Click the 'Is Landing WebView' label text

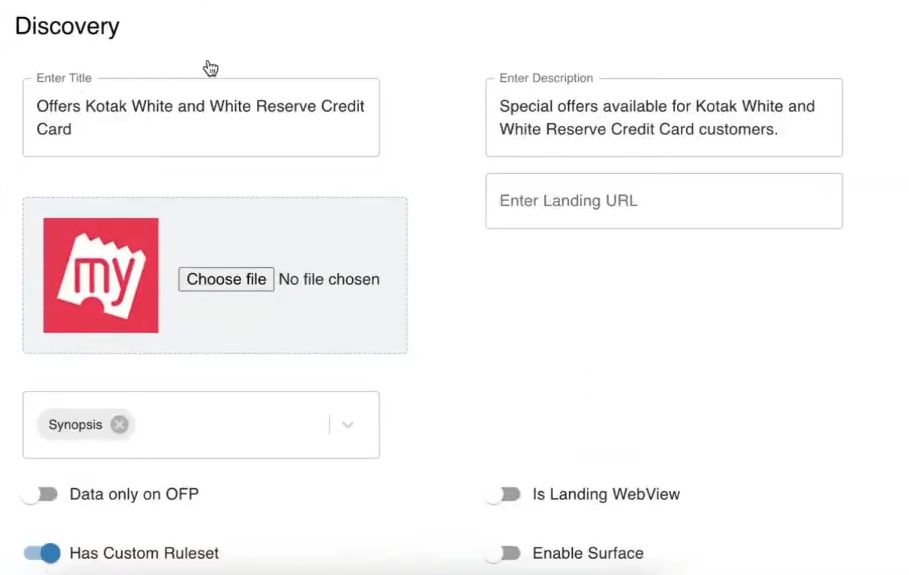pyautogui.click(x=606, y=494)
